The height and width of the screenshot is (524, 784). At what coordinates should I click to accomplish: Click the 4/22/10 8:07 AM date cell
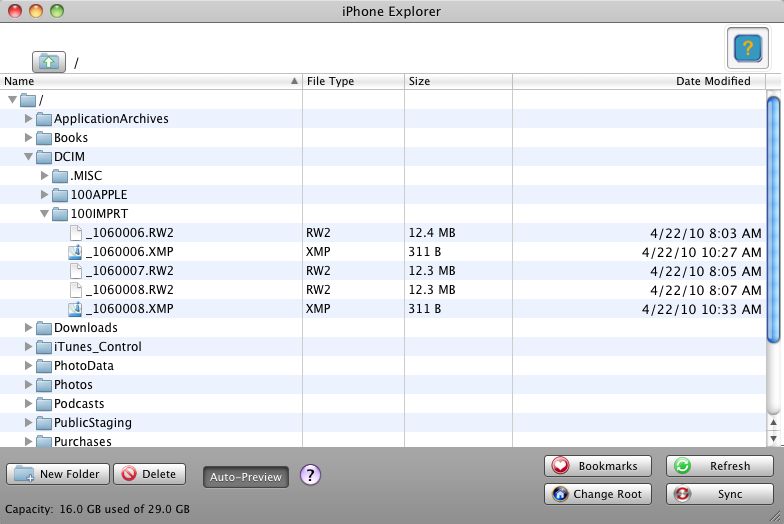click(x=706, y=290)
